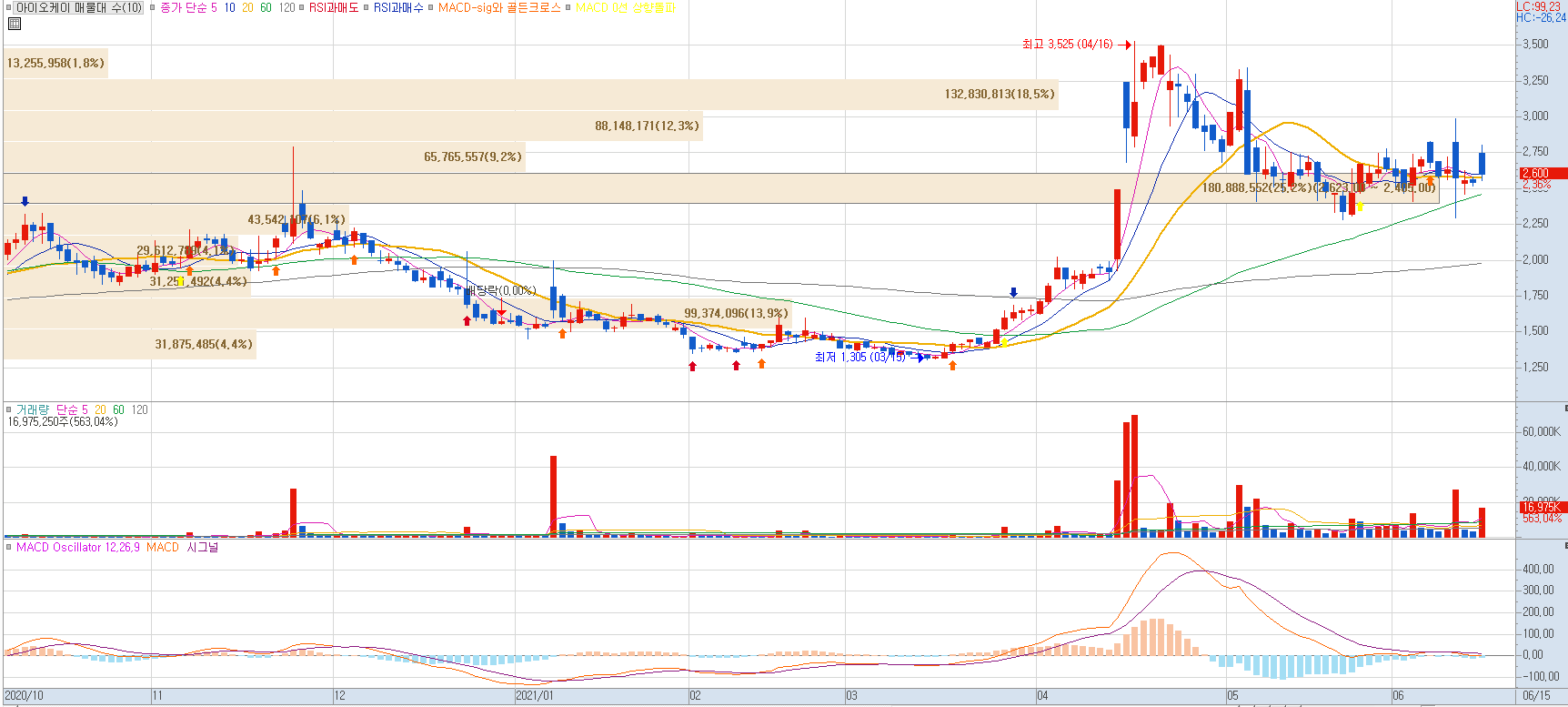Viewport: 1568px width, 707px height.
Task: Toggle the 아이오케이 매물대 수(10) legend marker square
Action: pyautogui.click(x=9, y=7)
